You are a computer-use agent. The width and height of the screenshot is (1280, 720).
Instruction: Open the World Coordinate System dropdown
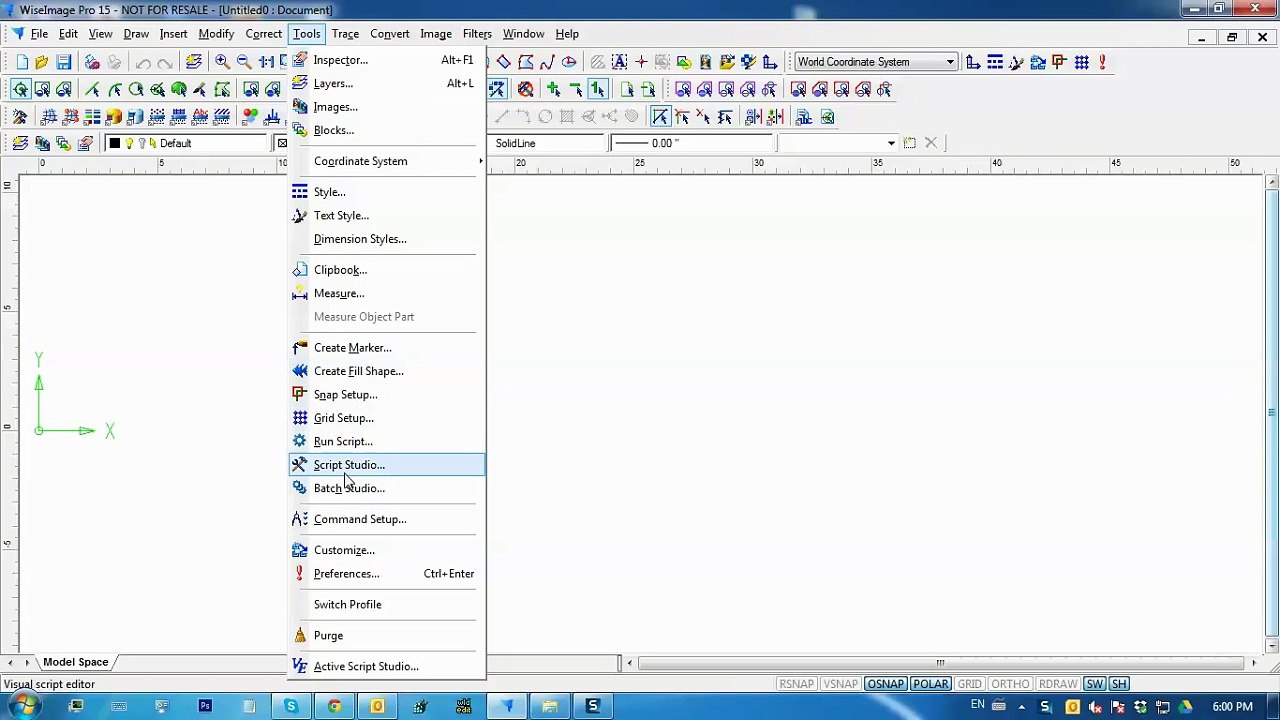[875, 62]
